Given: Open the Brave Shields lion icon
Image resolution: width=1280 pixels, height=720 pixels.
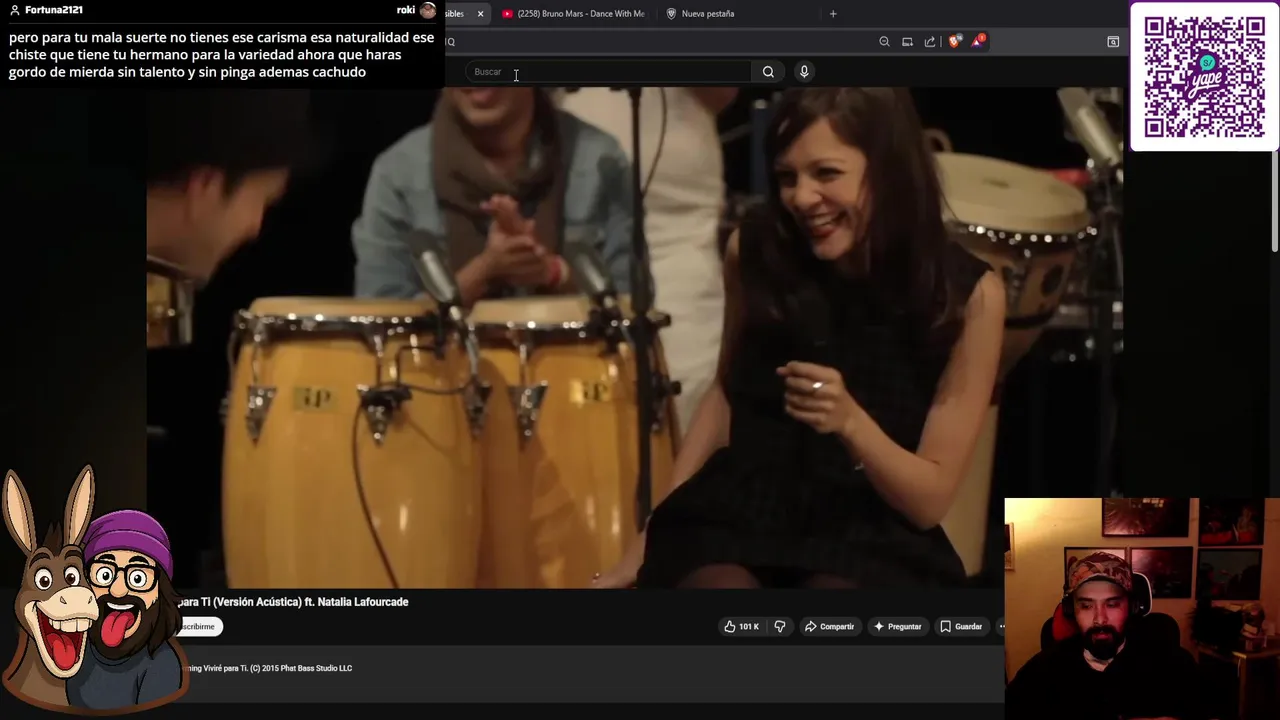Looking at the screenshot, I should (954, 41).
